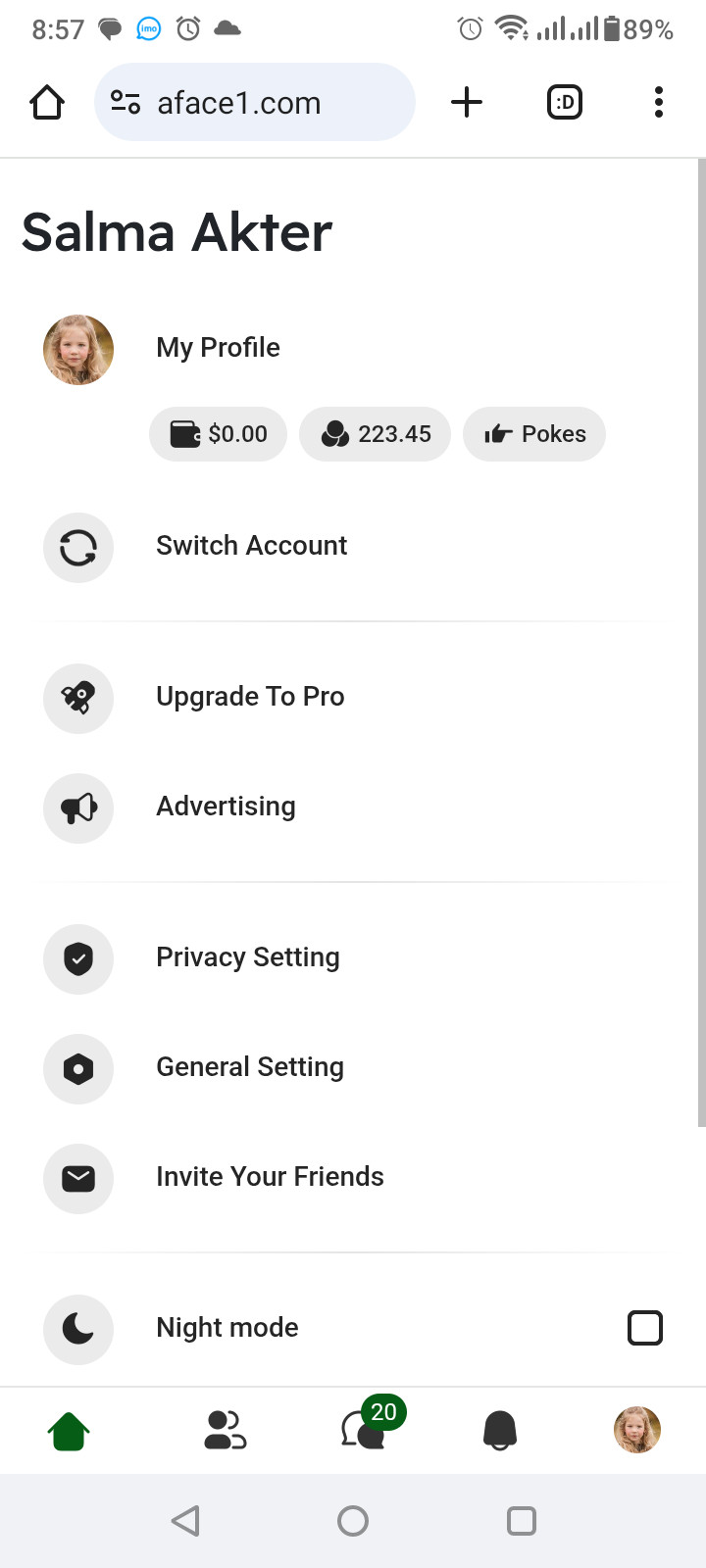Tap the Upgrade To Pro rocket icon

[x=78, y=698]
